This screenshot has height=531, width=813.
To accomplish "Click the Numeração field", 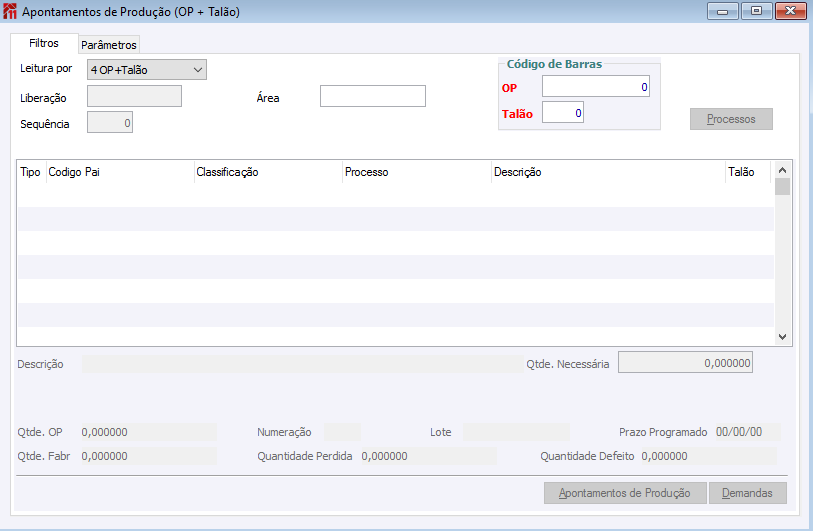I will tap(342, 432).
